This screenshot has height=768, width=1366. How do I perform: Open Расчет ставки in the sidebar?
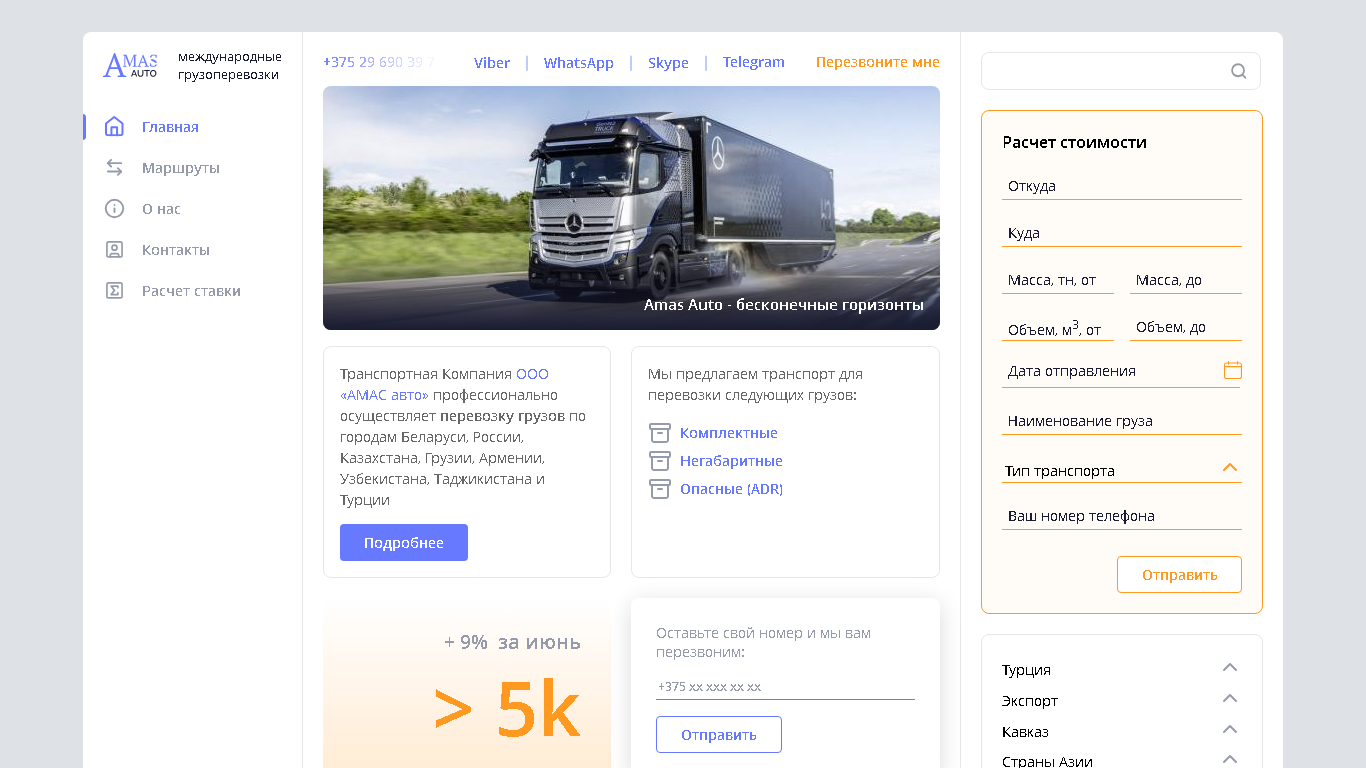click(x=191, y=291)
